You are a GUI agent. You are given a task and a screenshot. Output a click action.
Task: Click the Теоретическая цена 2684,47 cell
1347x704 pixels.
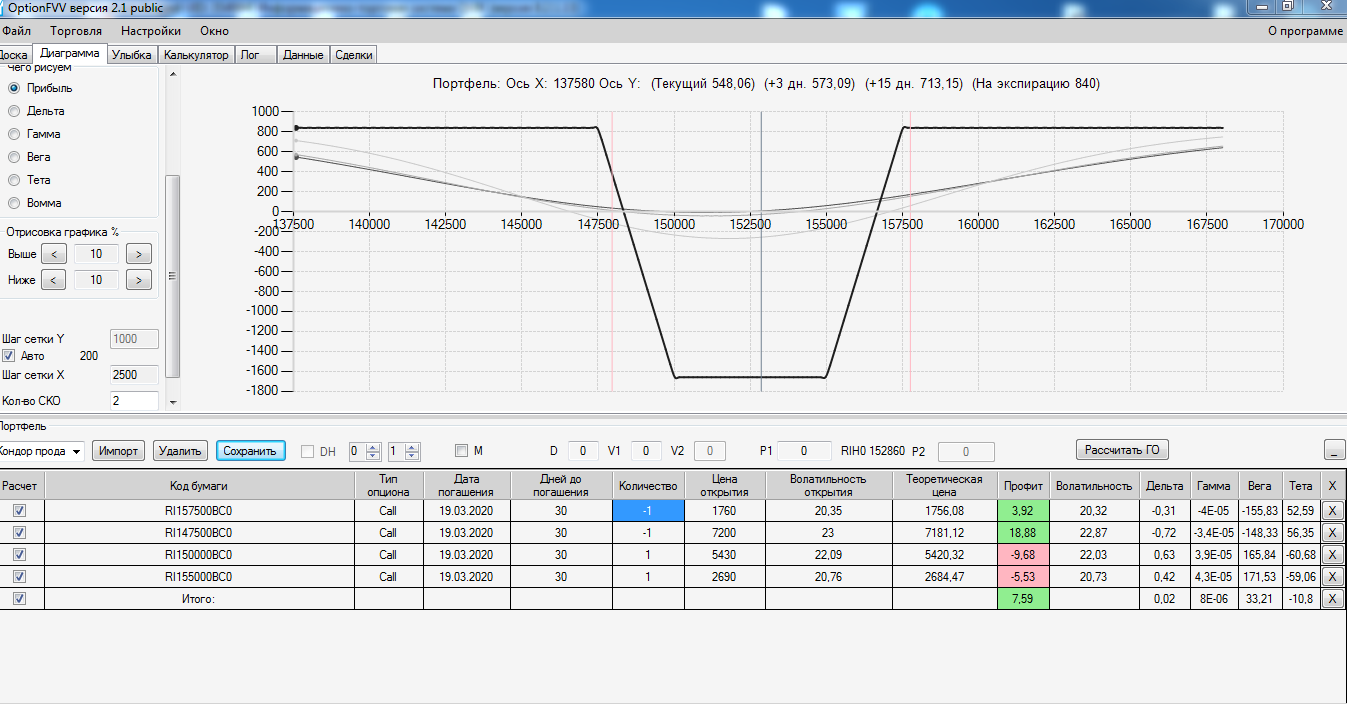(944, 576)
